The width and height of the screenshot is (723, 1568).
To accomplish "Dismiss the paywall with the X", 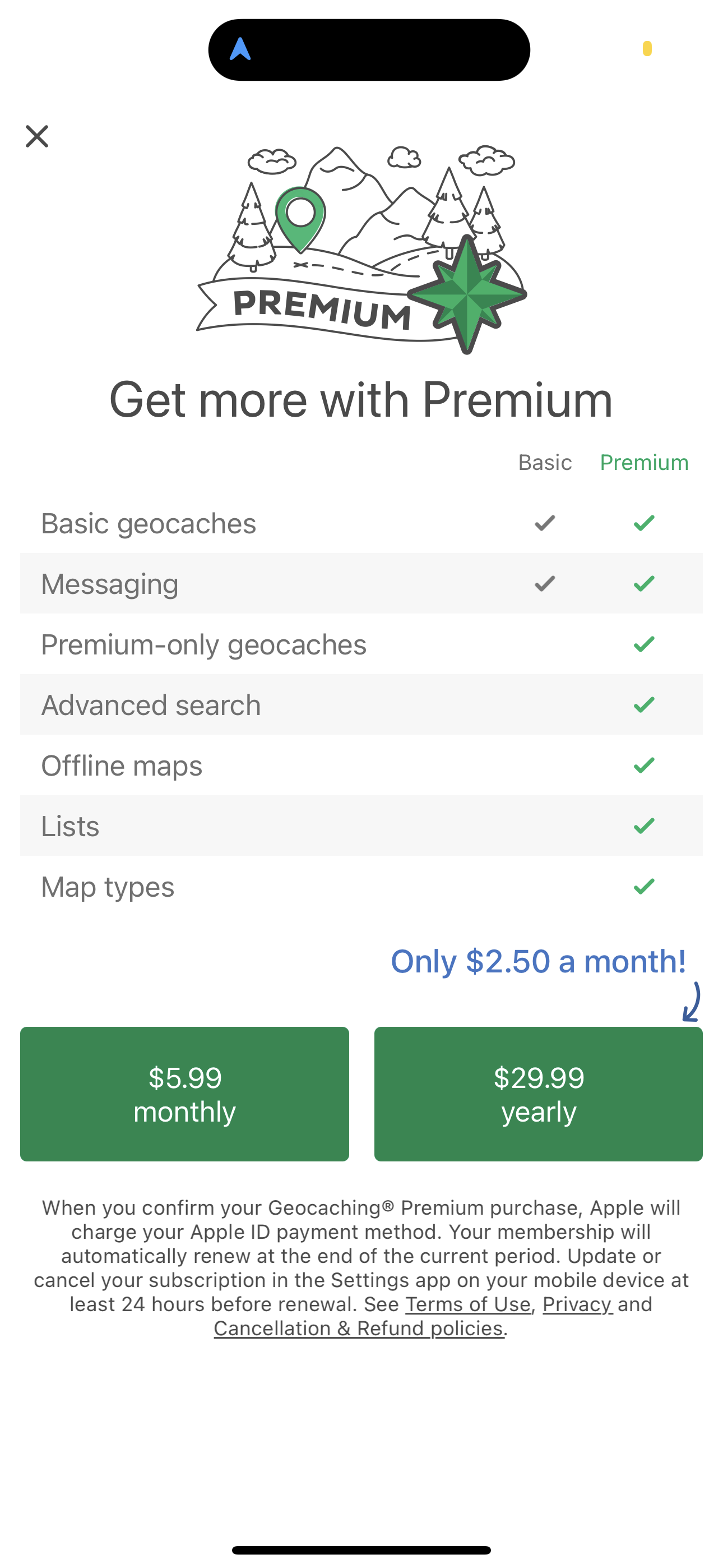I will tap(37, 136).
